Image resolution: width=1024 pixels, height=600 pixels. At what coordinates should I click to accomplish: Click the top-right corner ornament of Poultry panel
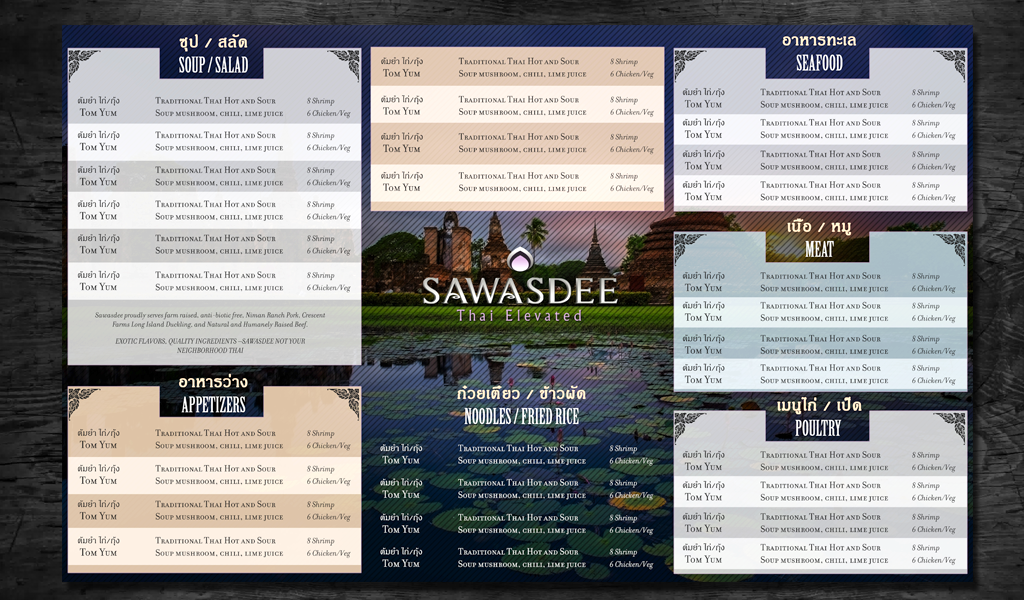click(949, 427)
